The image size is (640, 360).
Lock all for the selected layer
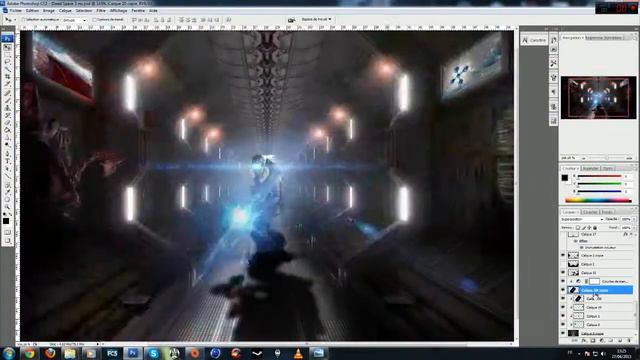595,228
